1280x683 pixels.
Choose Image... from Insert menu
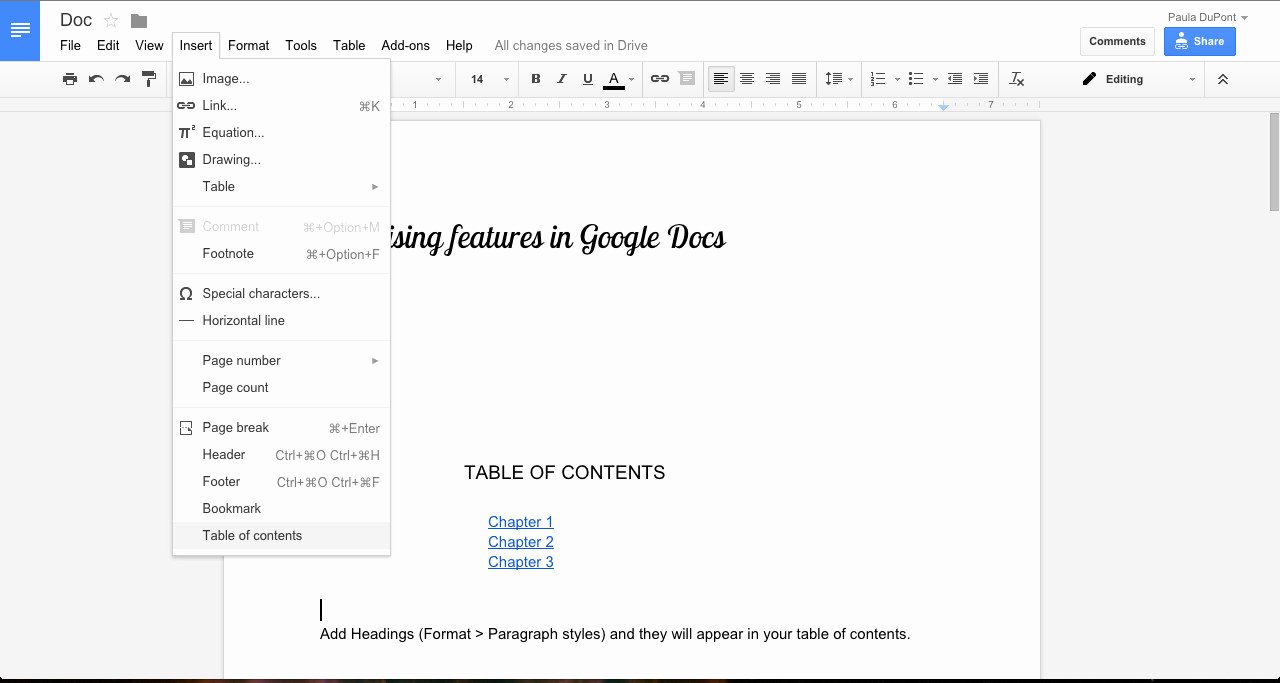coord(281,78)
